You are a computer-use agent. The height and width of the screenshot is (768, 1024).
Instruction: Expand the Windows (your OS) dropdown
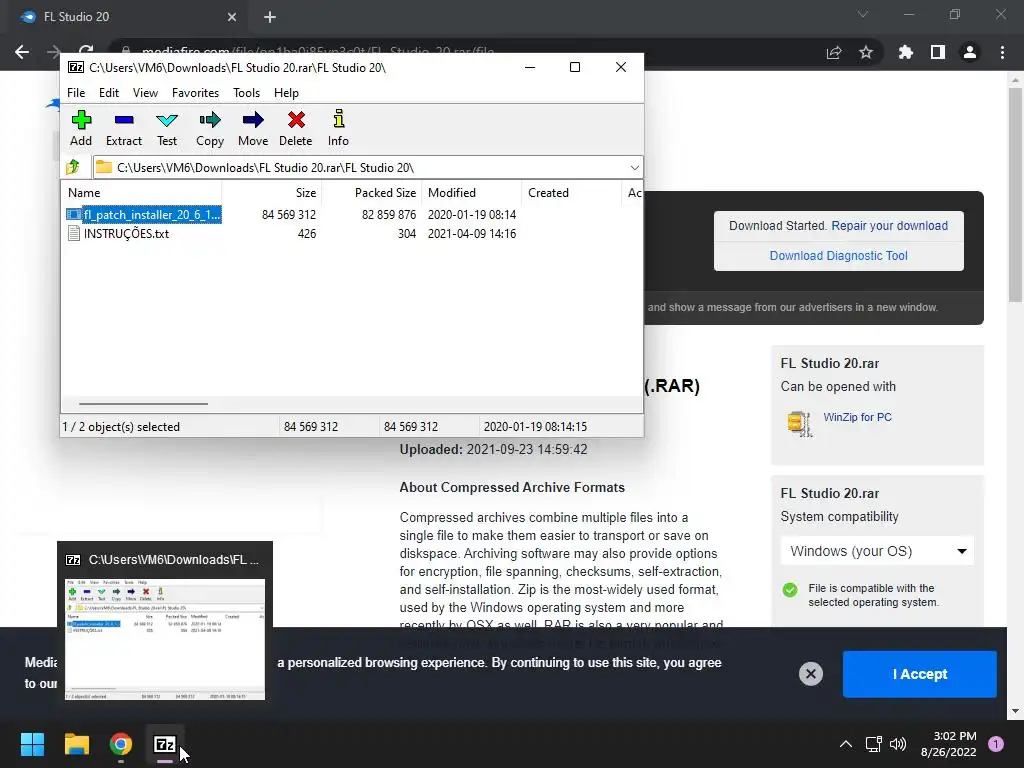pyautogui.click(x=877, y=551)
